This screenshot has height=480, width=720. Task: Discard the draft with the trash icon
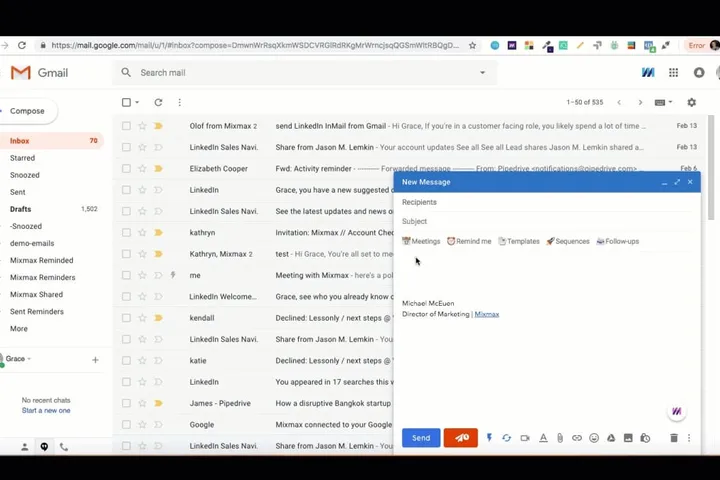(x=674, y=438)
